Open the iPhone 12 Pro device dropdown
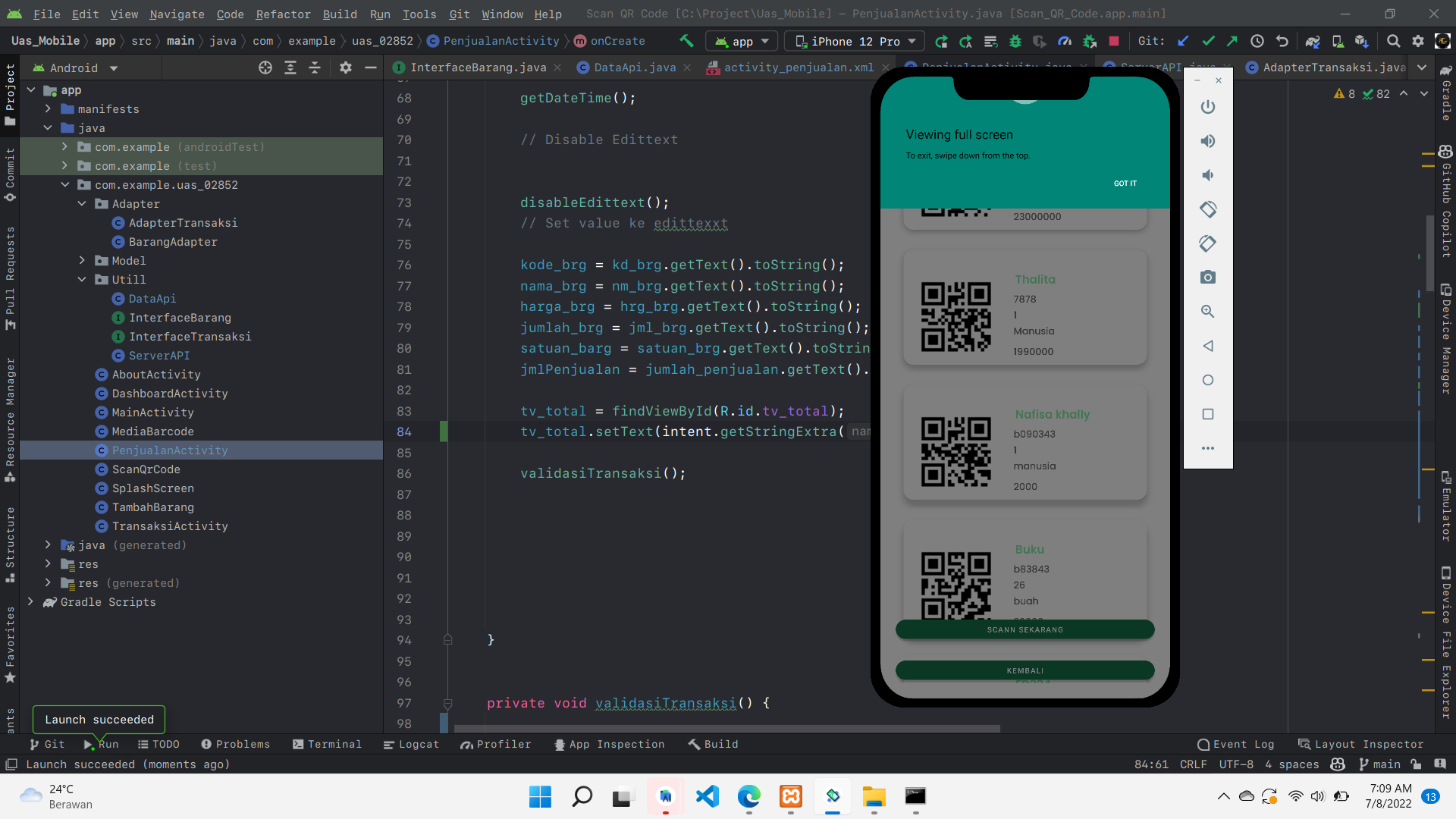This screenshot has height=819, width=1456. tap(853, 40)
